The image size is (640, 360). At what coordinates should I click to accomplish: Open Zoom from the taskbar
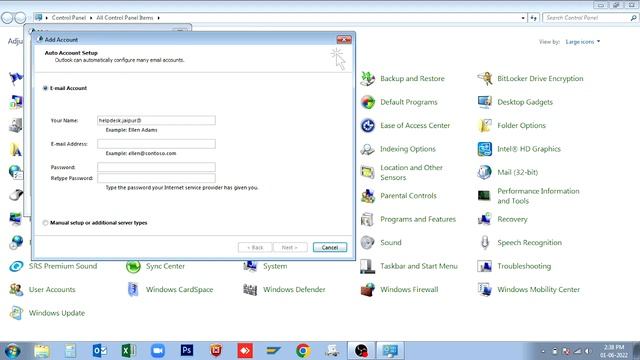(158, 351)
